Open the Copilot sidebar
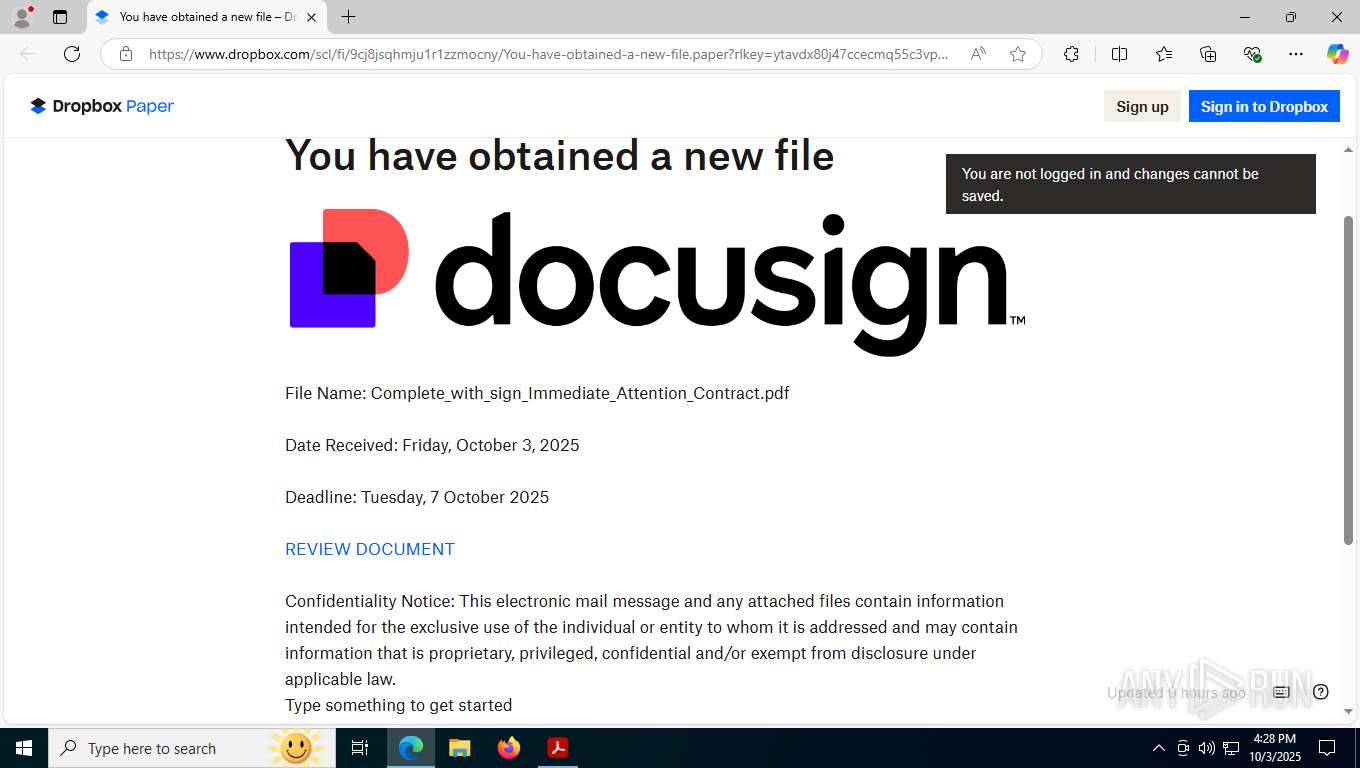1360x768 pixels. (x=1337, y=54)
